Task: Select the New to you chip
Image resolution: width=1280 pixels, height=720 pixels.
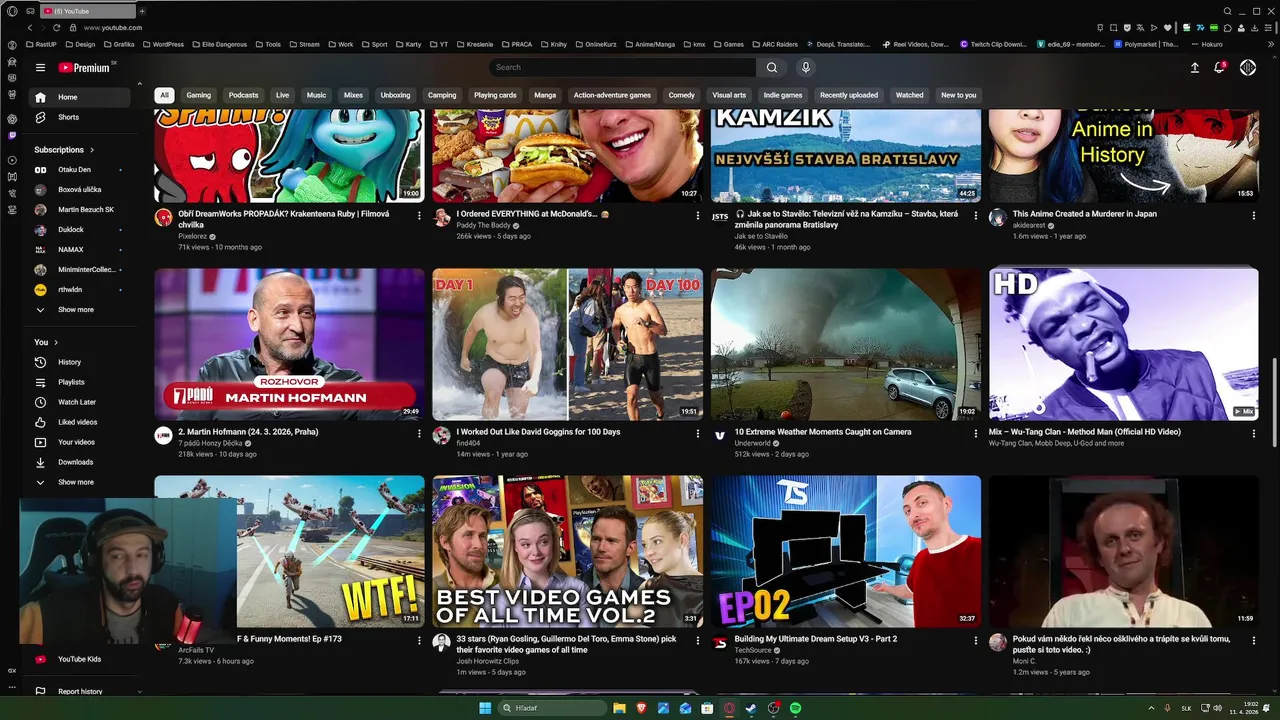Action: click(958, 95)
